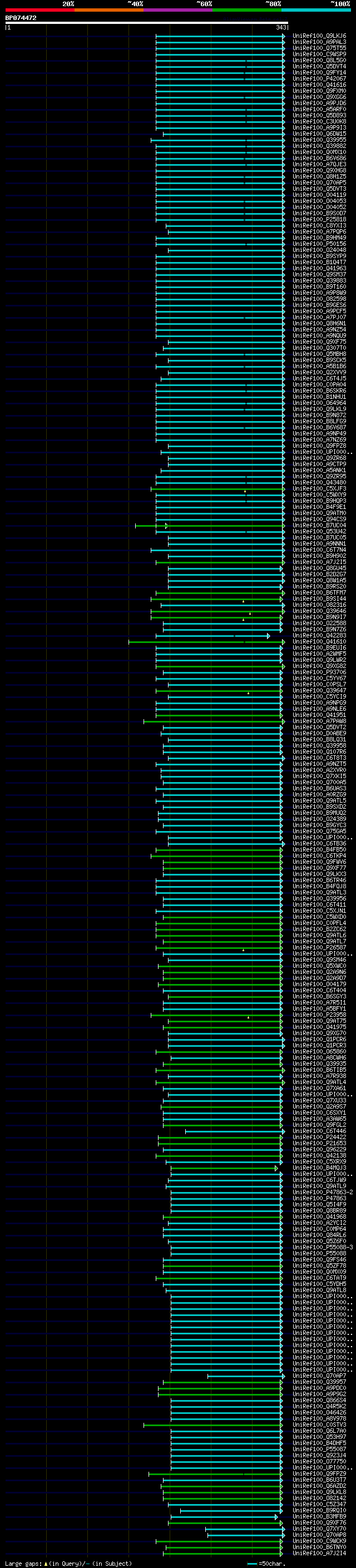Select the UniRef100_Q9FXM0 label
The width and height of the screenshot is (356, 1568).
319,91
